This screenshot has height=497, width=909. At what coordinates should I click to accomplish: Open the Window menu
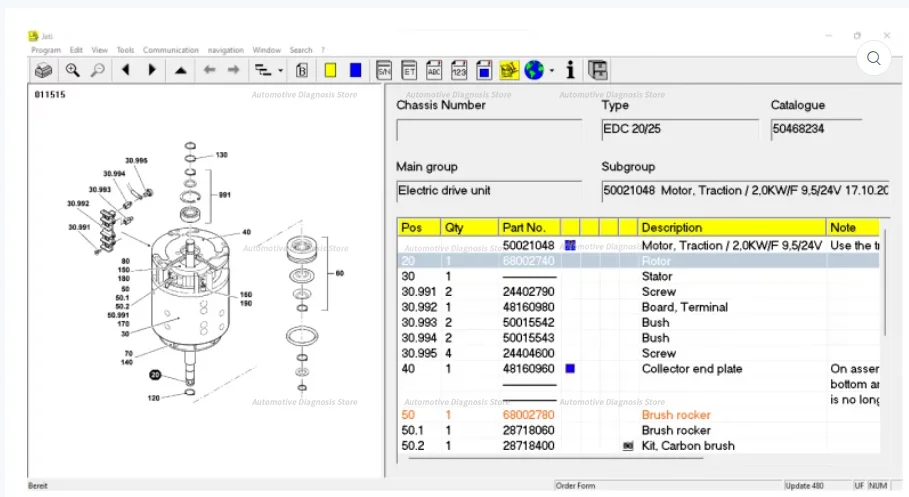pos(267,50)
